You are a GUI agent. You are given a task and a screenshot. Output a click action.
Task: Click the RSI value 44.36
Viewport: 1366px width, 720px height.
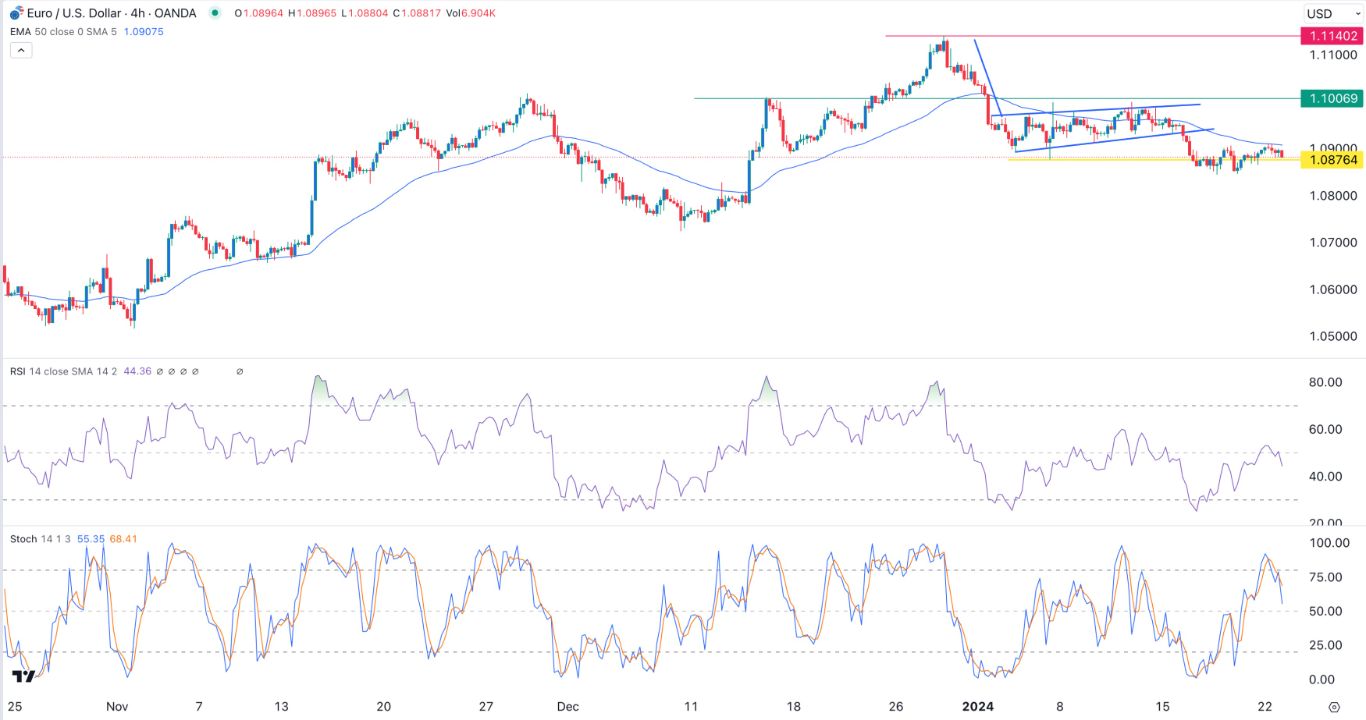137,371
